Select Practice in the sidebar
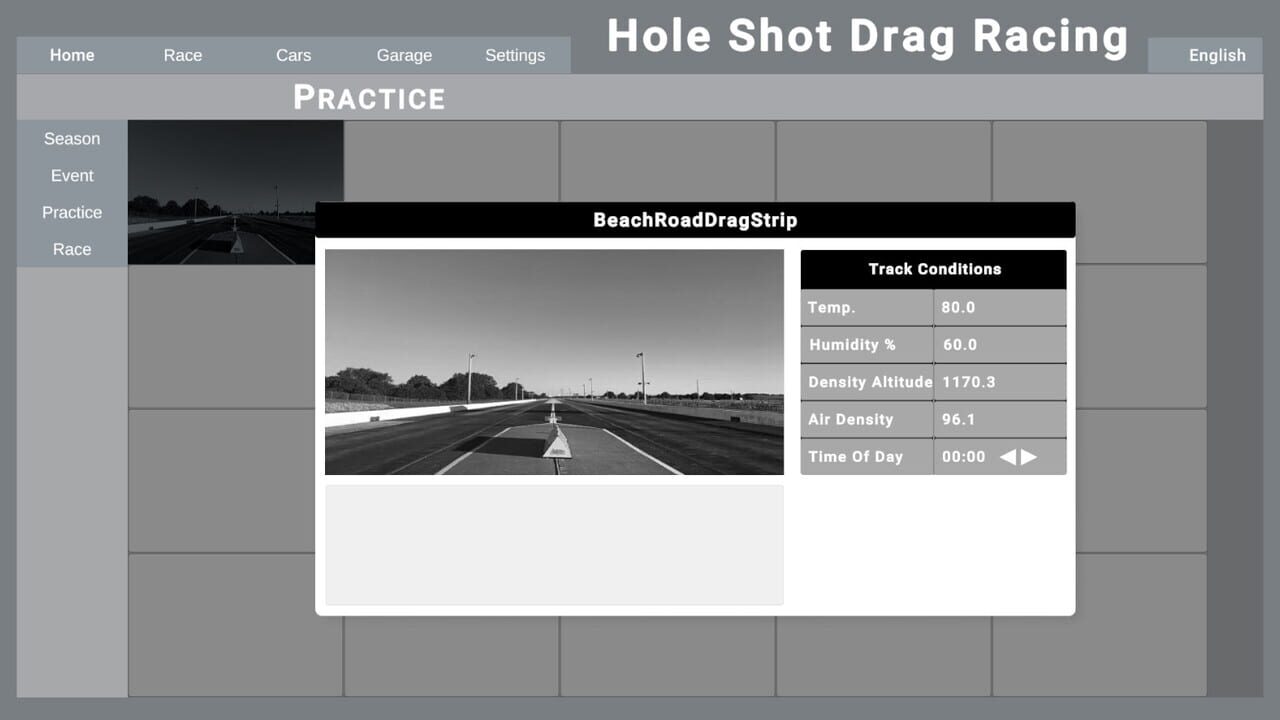Image resolution: width=1280 pixels, height=720 pixels. tap(71, 212)
